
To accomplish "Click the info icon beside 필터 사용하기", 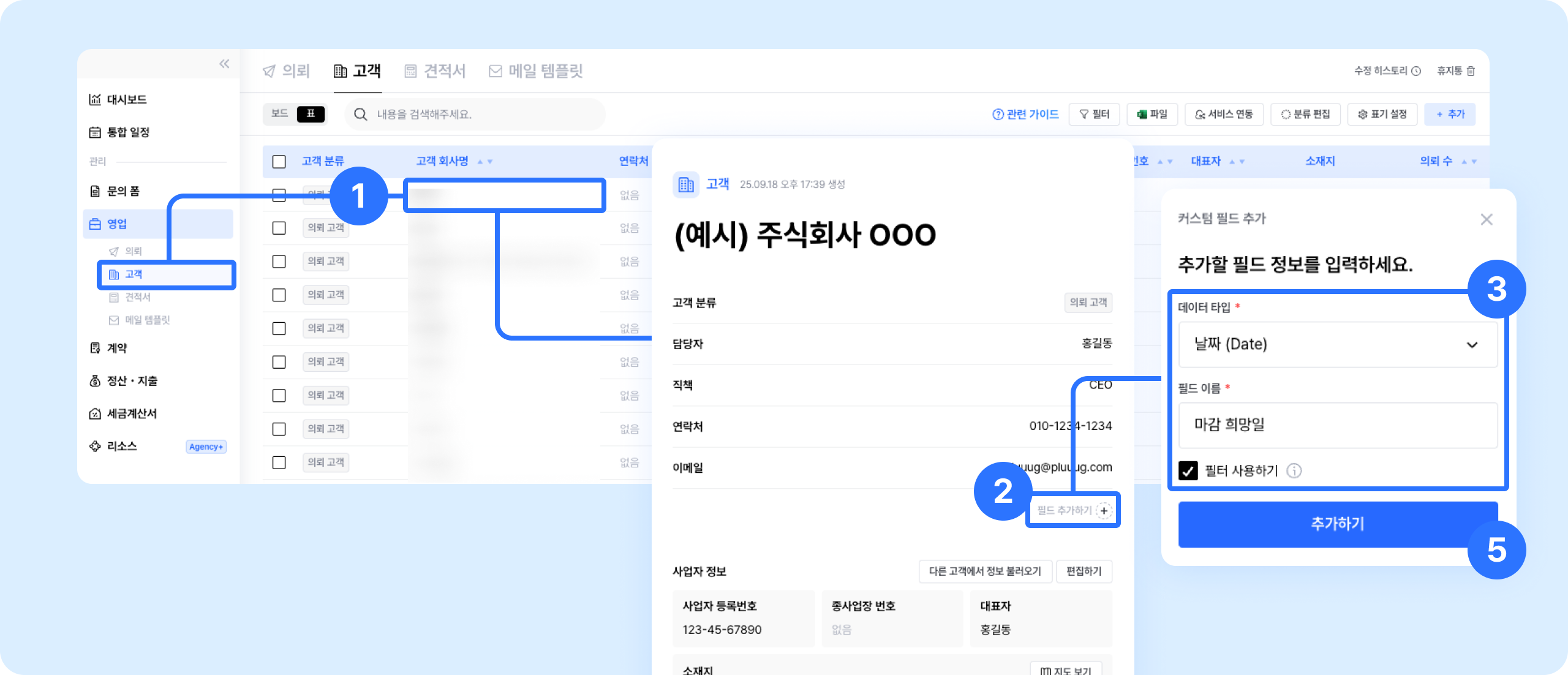I will 1294,470.
